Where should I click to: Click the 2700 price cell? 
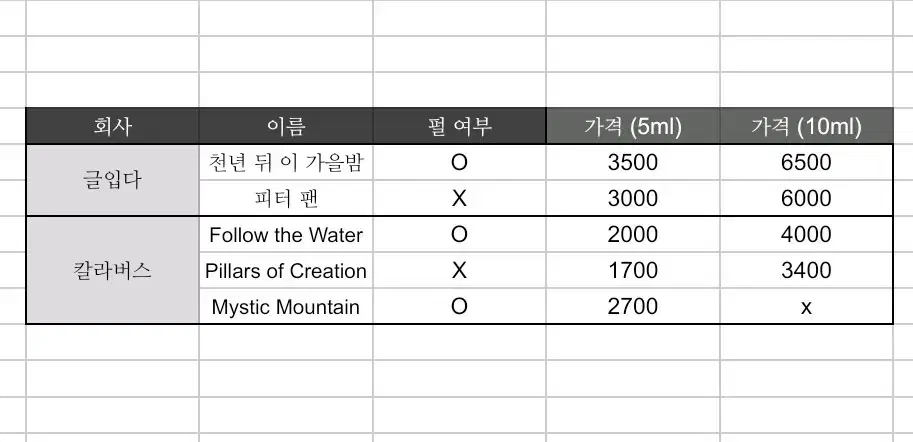point(632,306)
